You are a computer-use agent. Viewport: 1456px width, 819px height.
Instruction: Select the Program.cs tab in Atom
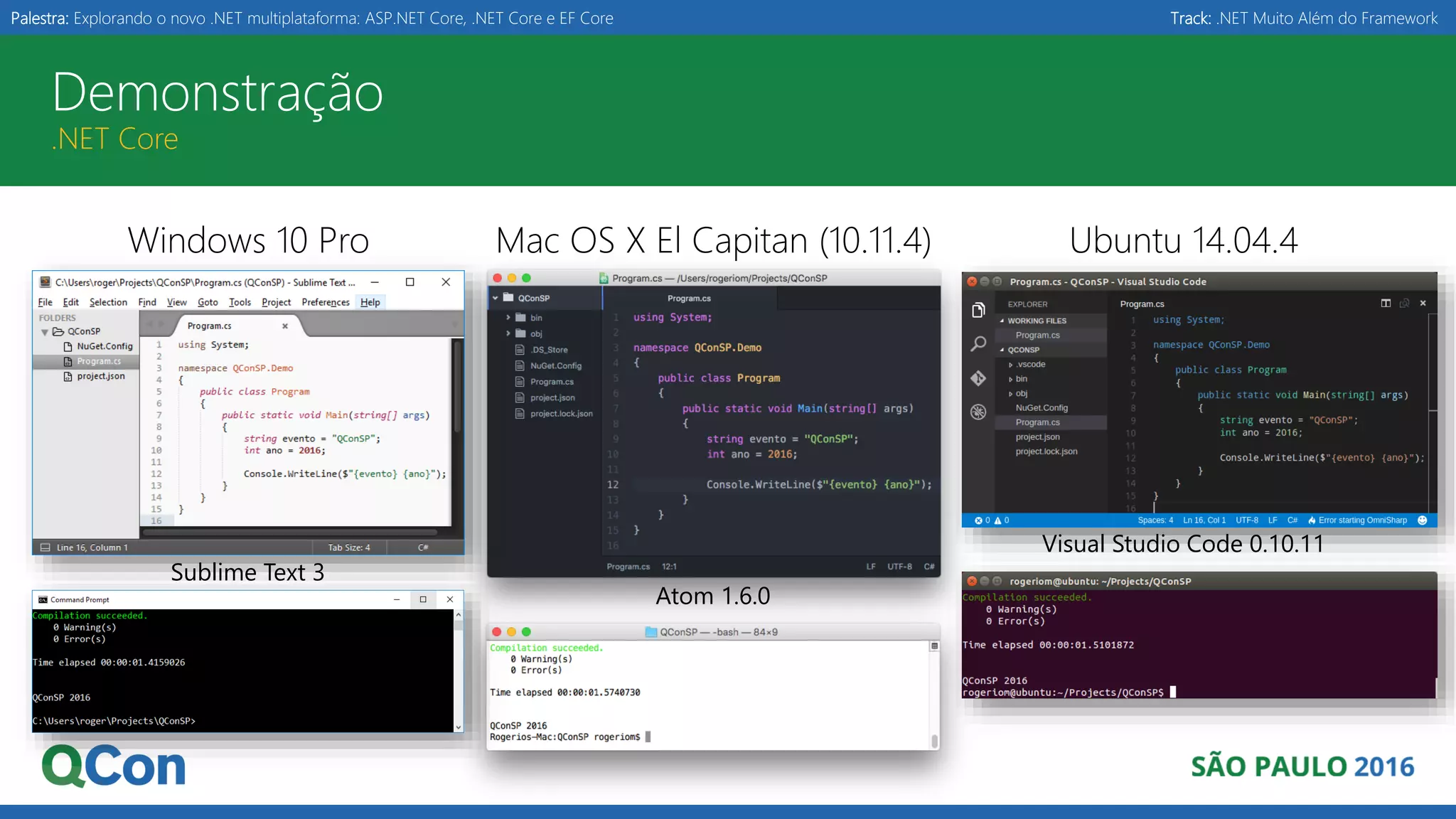click(689, 299)
